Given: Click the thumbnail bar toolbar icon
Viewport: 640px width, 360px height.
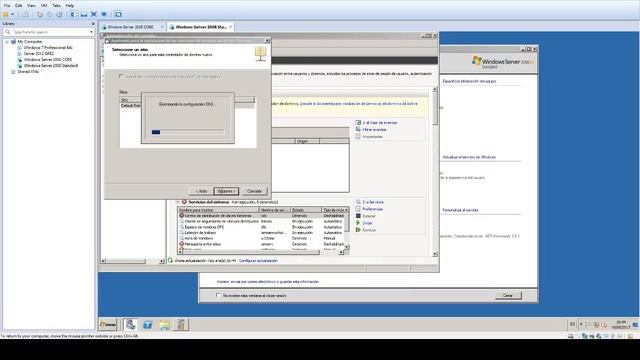Looking at the screenshot, I should (x=84, y=14).
